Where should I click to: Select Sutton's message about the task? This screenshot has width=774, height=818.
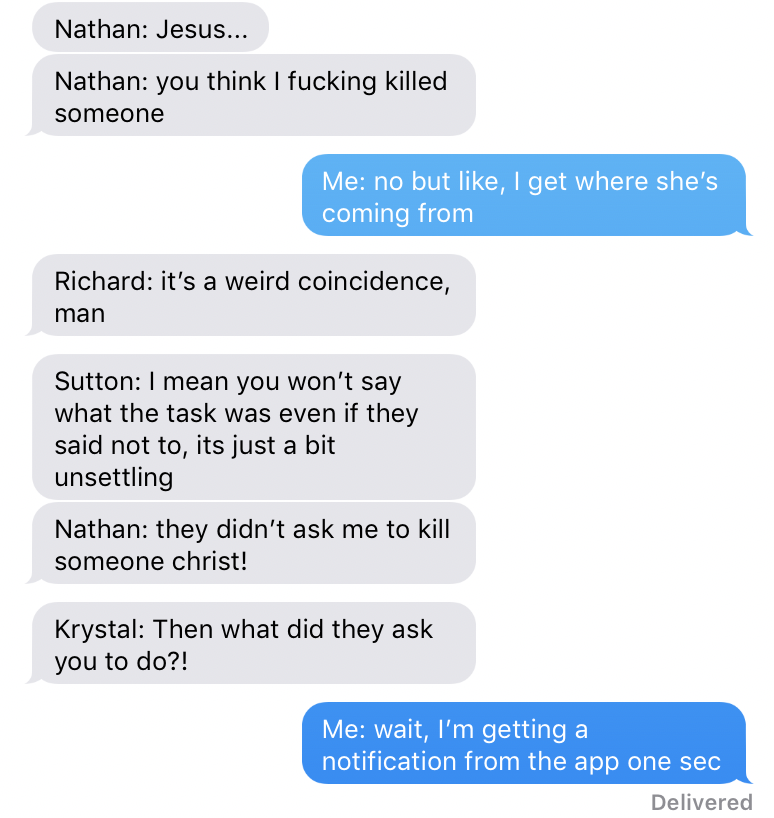click(253, 427)
